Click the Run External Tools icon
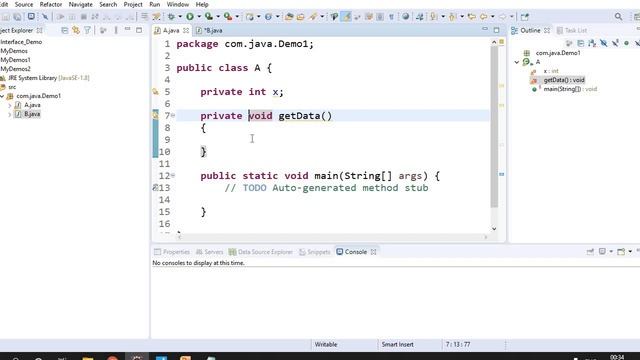Screen dimensions: 640x360 point(228,17)
